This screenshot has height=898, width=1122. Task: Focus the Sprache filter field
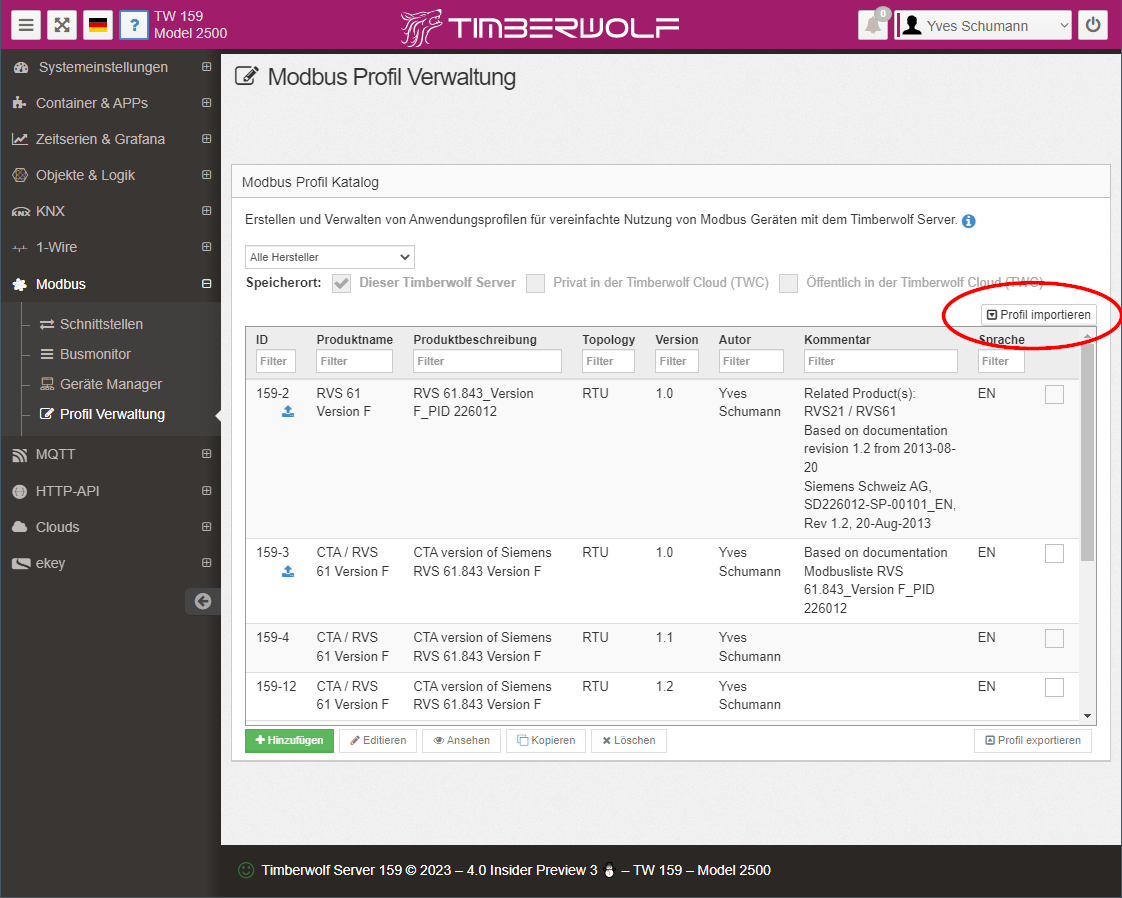coord(1001,361)
